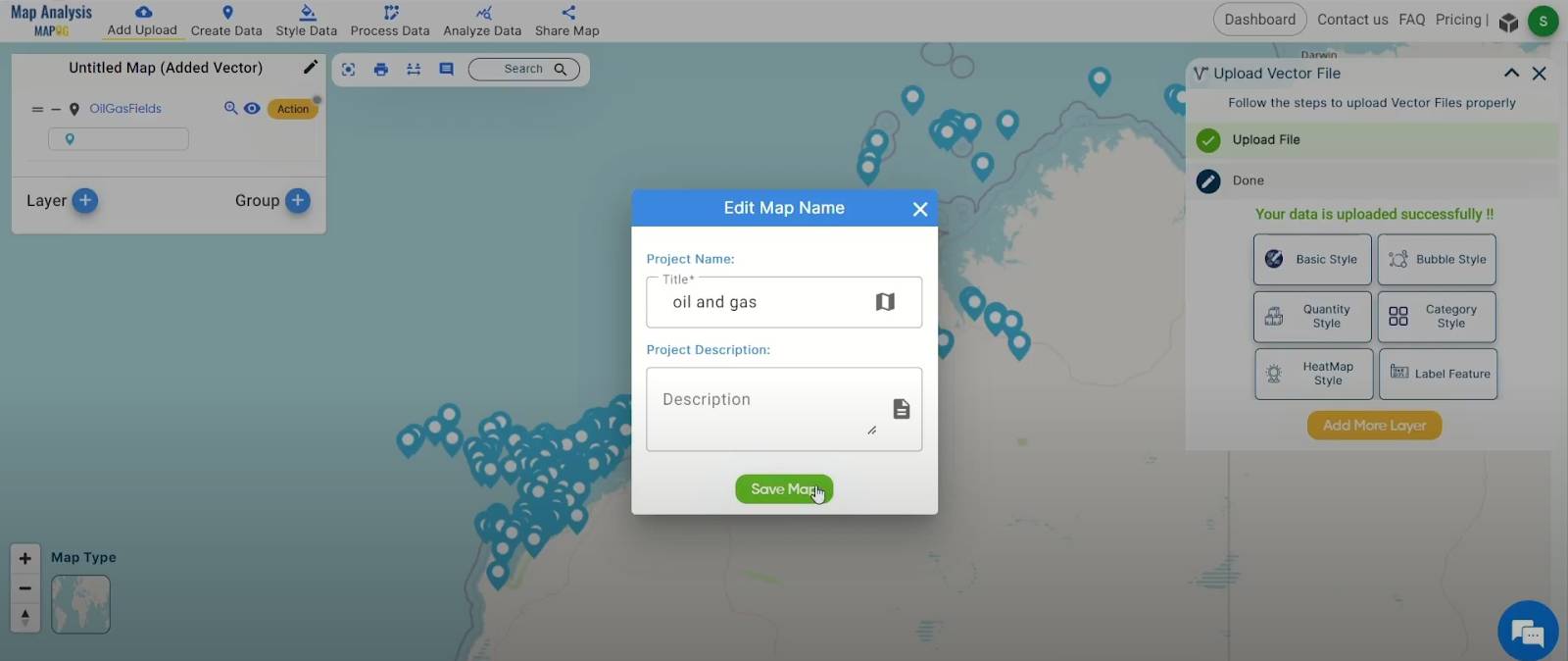The image size is (1568, 661).
Task: Toggle OilGasFields layer visibility
Action: (252, 108)
